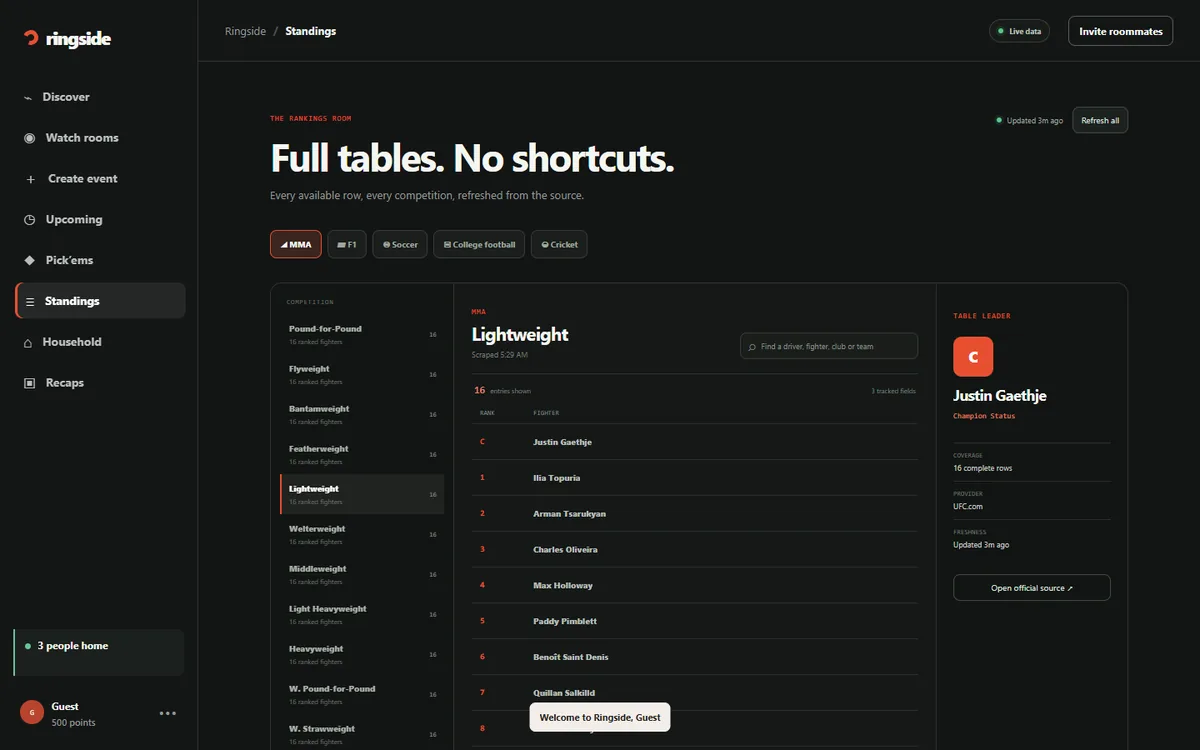Select the Heavyweight competition
The width and height of the screenshot is (1200, 750).
coord(362,654)
